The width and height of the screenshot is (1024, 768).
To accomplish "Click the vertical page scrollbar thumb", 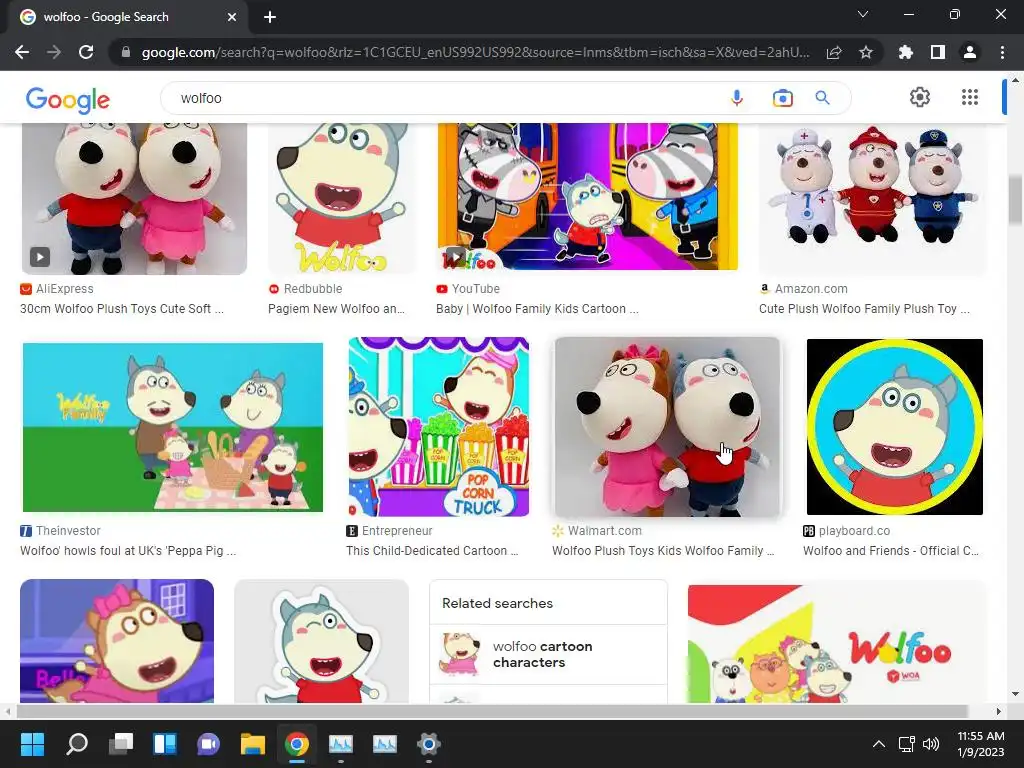I will (x=1015, y=200).
